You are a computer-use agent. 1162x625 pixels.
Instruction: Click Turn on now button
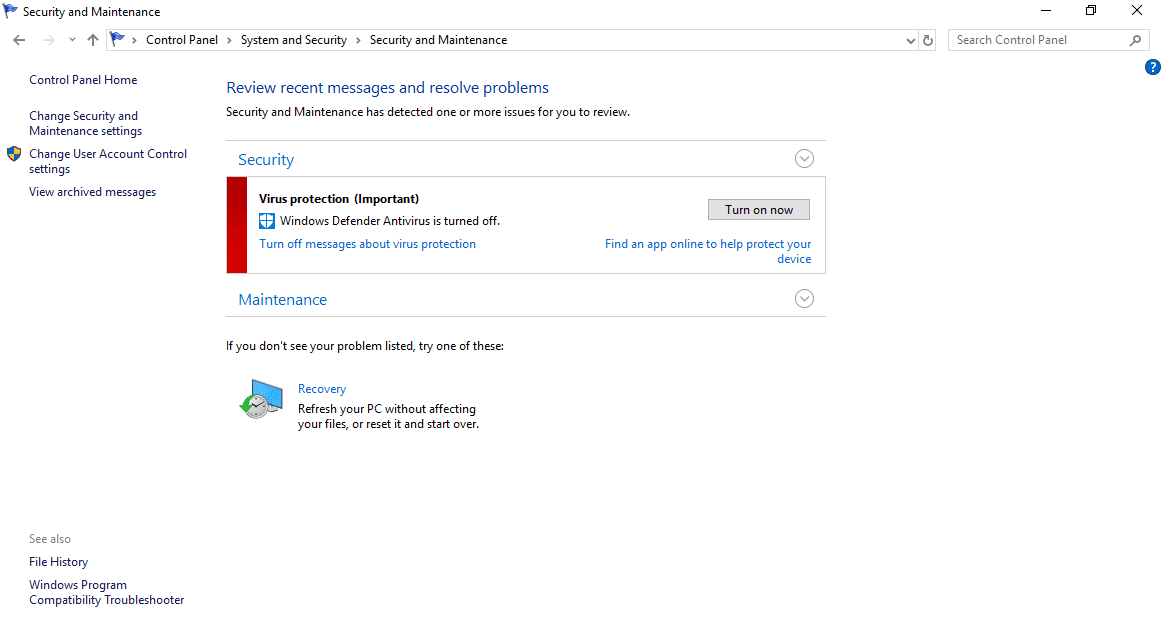759,210
